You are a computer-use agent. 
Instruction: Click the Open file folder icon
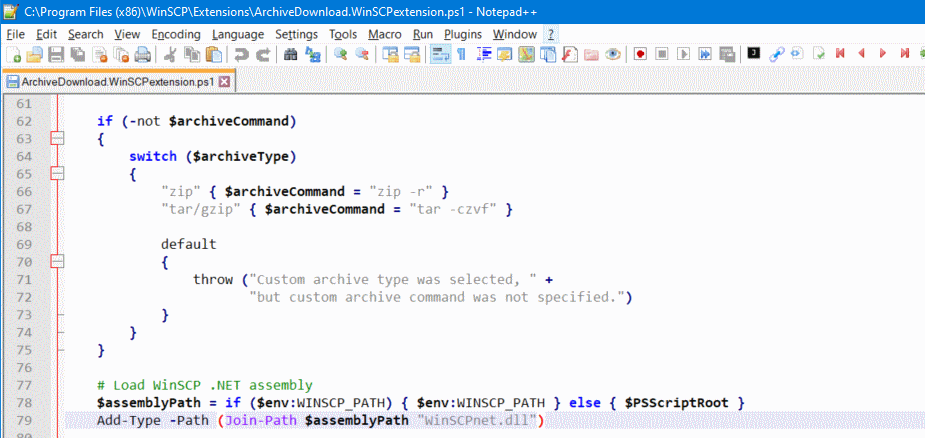point(35,54)
